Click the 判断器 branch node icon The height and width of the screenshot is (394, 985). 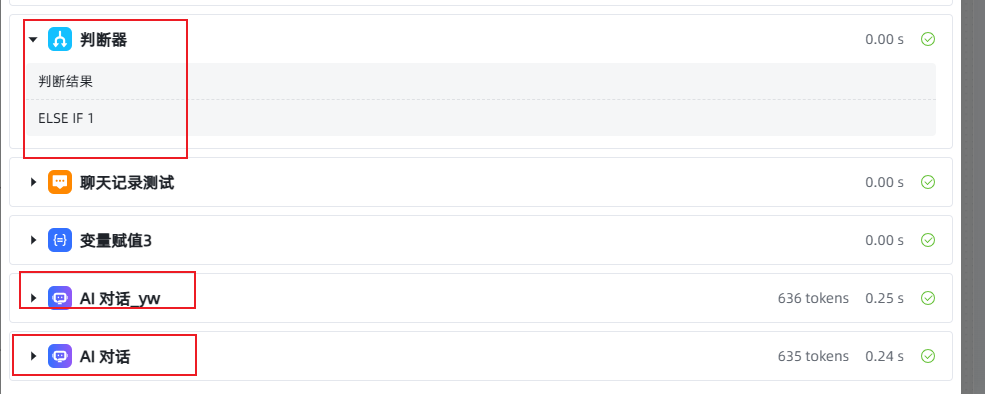(x=60, y=40)
